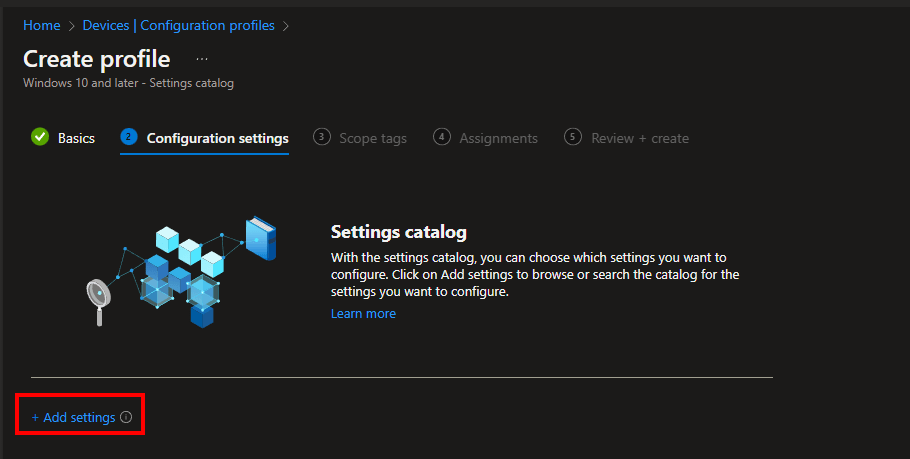Open the ellipsis menu beside Create profile

202,60
